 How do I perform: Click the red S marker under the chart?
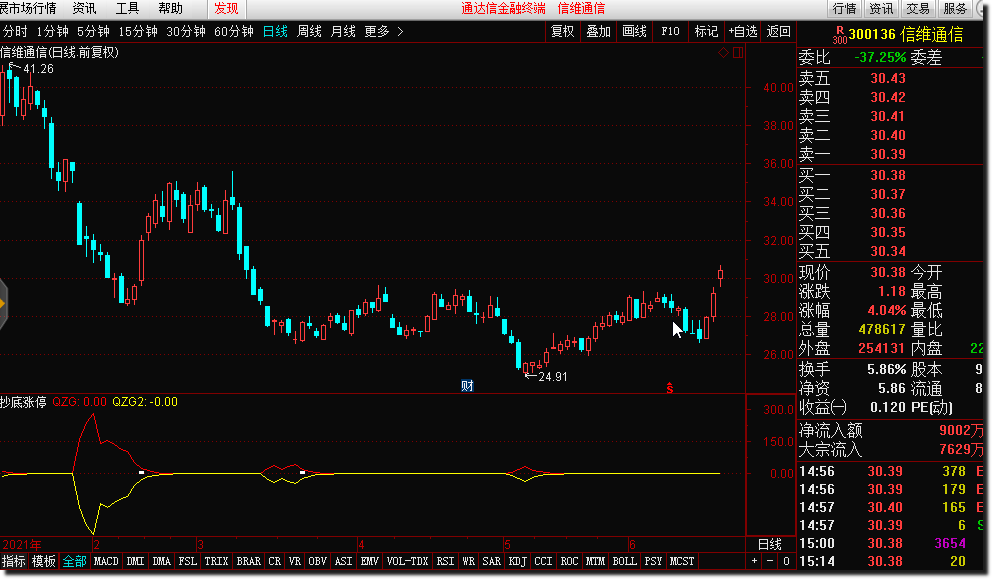(x=669, y=388)
